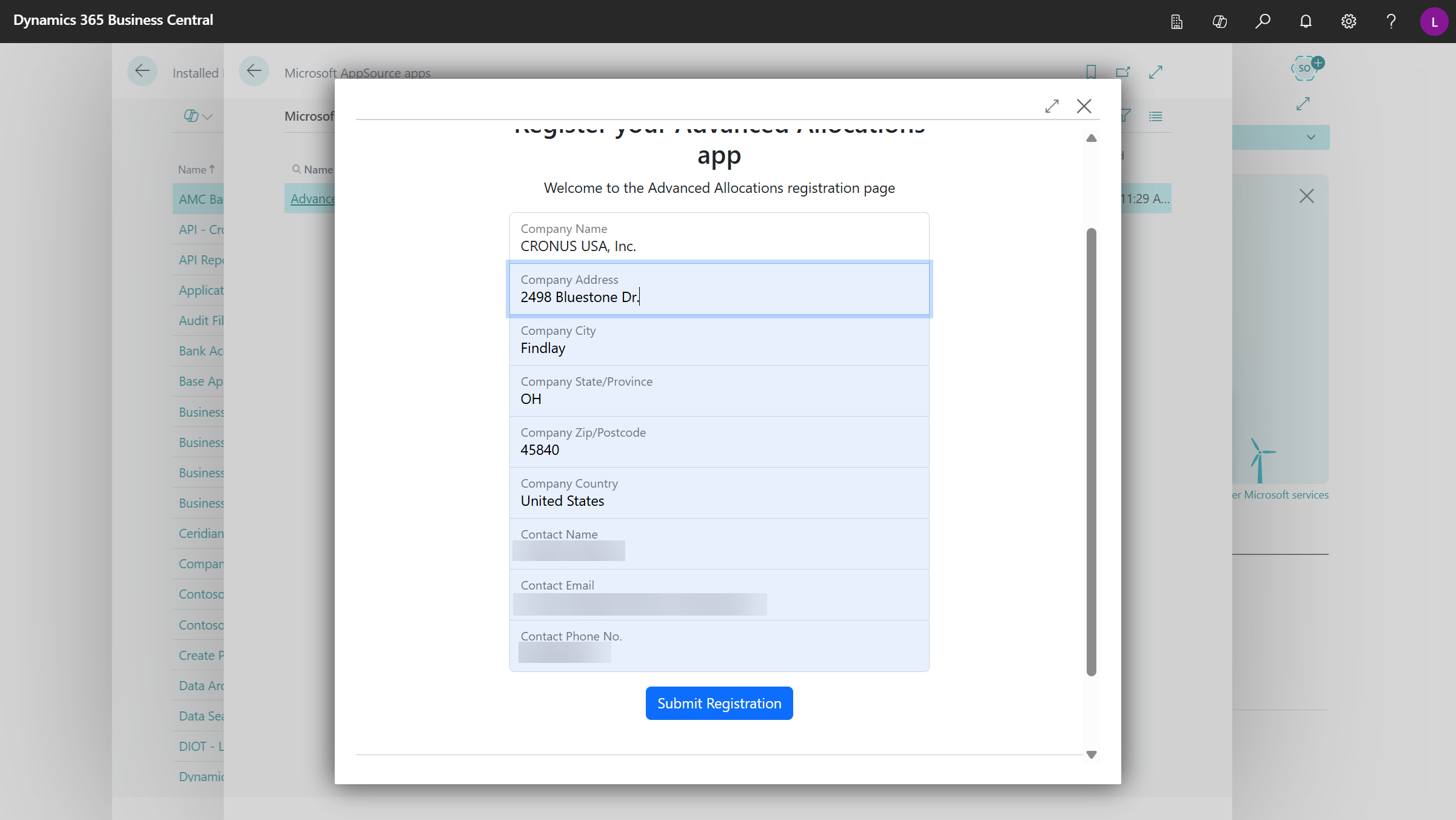Open the page in a new window
Image resolution: width=1456 pixels, height=820 pixels.
[x=1122, y=72]
